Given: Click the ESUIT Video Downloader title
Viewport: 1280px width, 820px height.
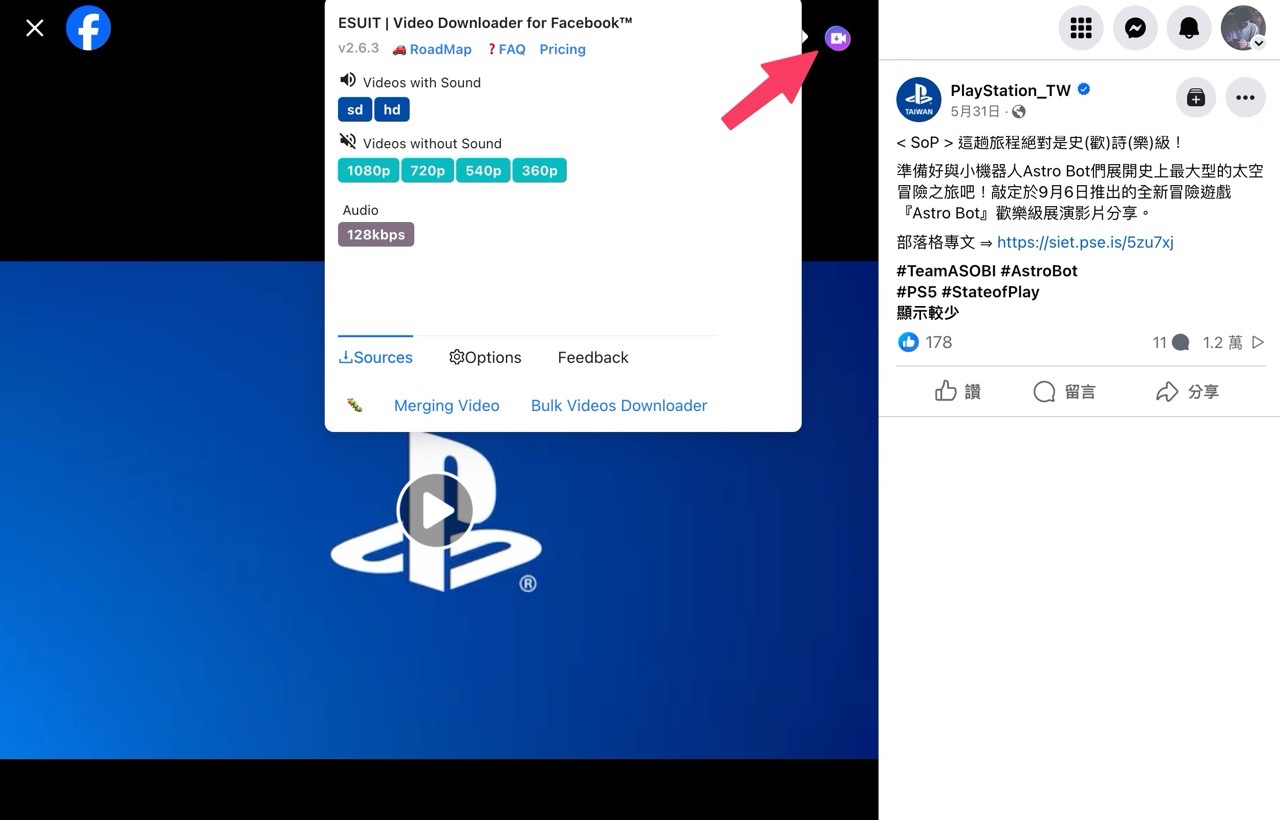Looking at the screenshot, I should point(485,22).
